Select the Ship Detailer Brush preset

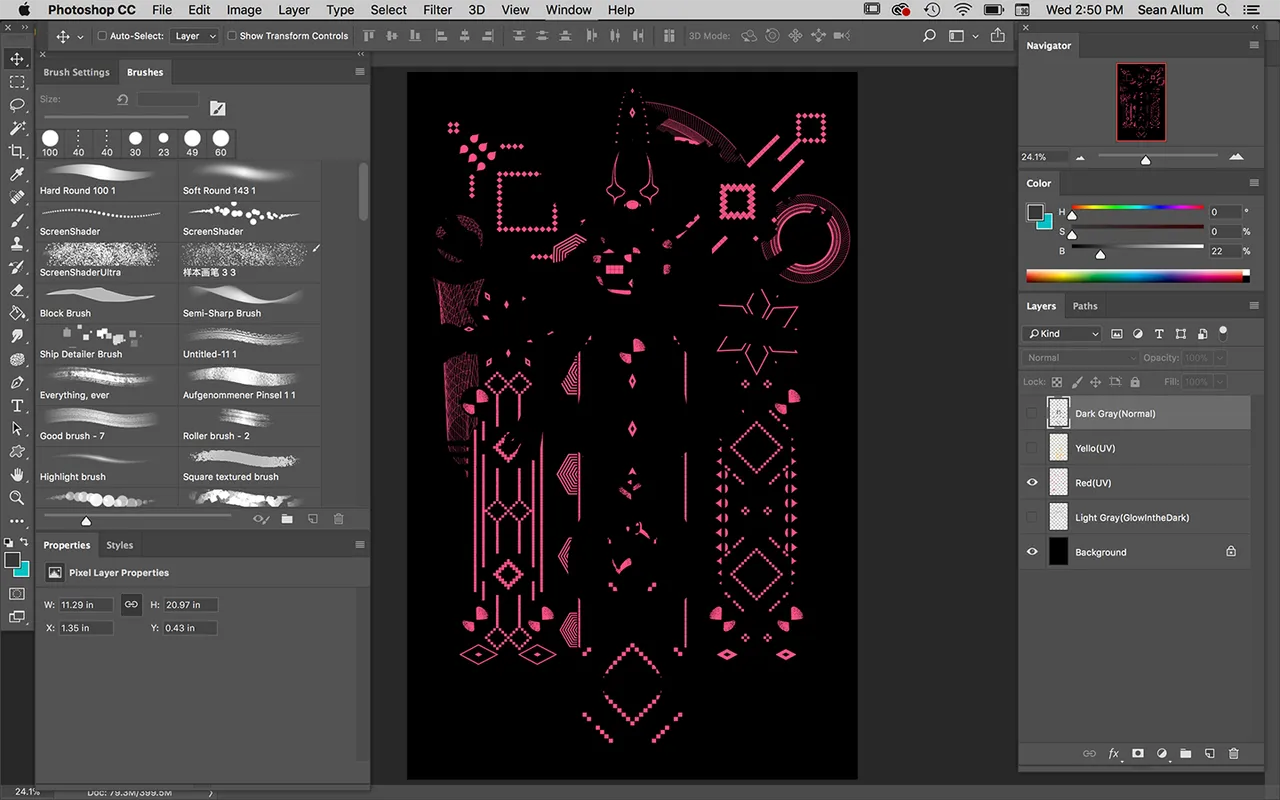tap(107, 343)
